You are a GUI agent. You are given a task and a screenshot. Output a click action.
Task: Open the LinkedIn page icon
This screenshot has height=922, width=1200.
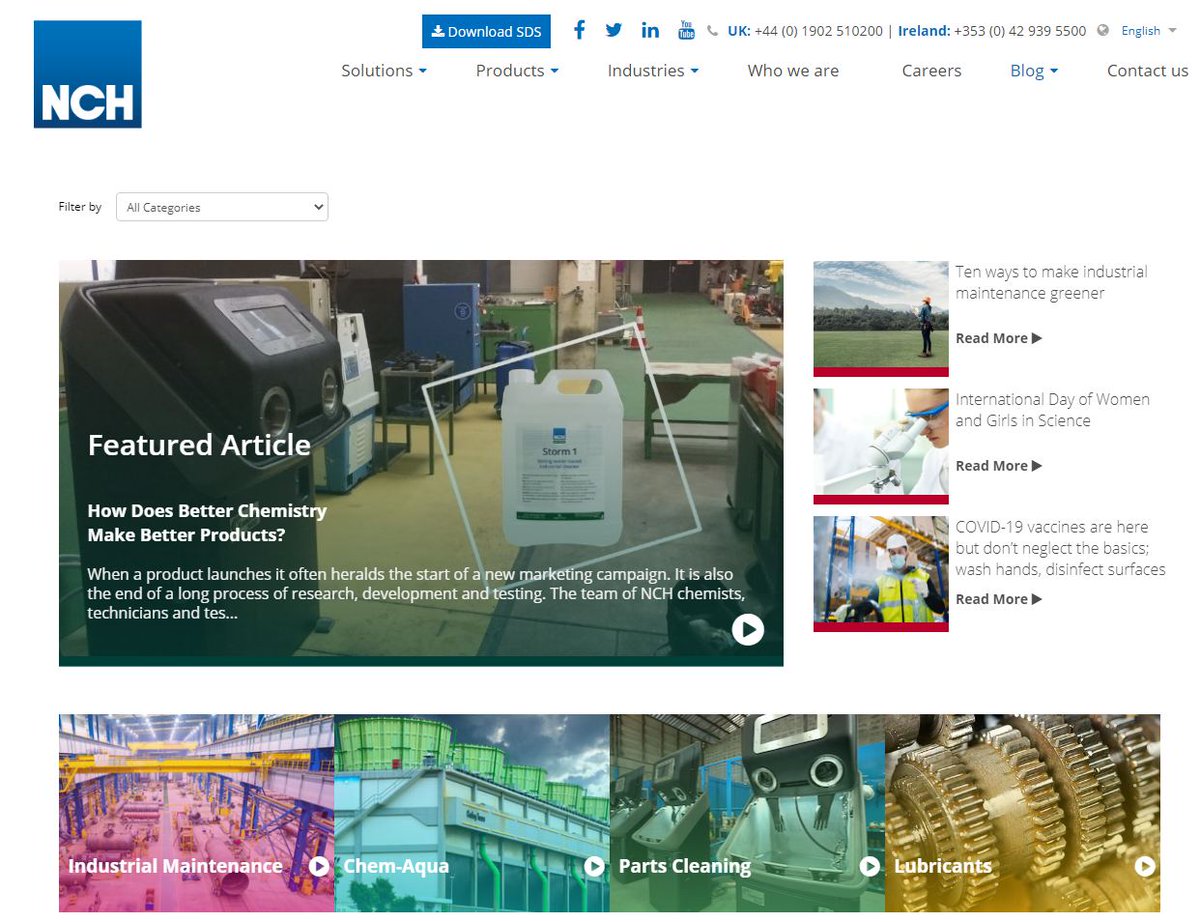650,30
